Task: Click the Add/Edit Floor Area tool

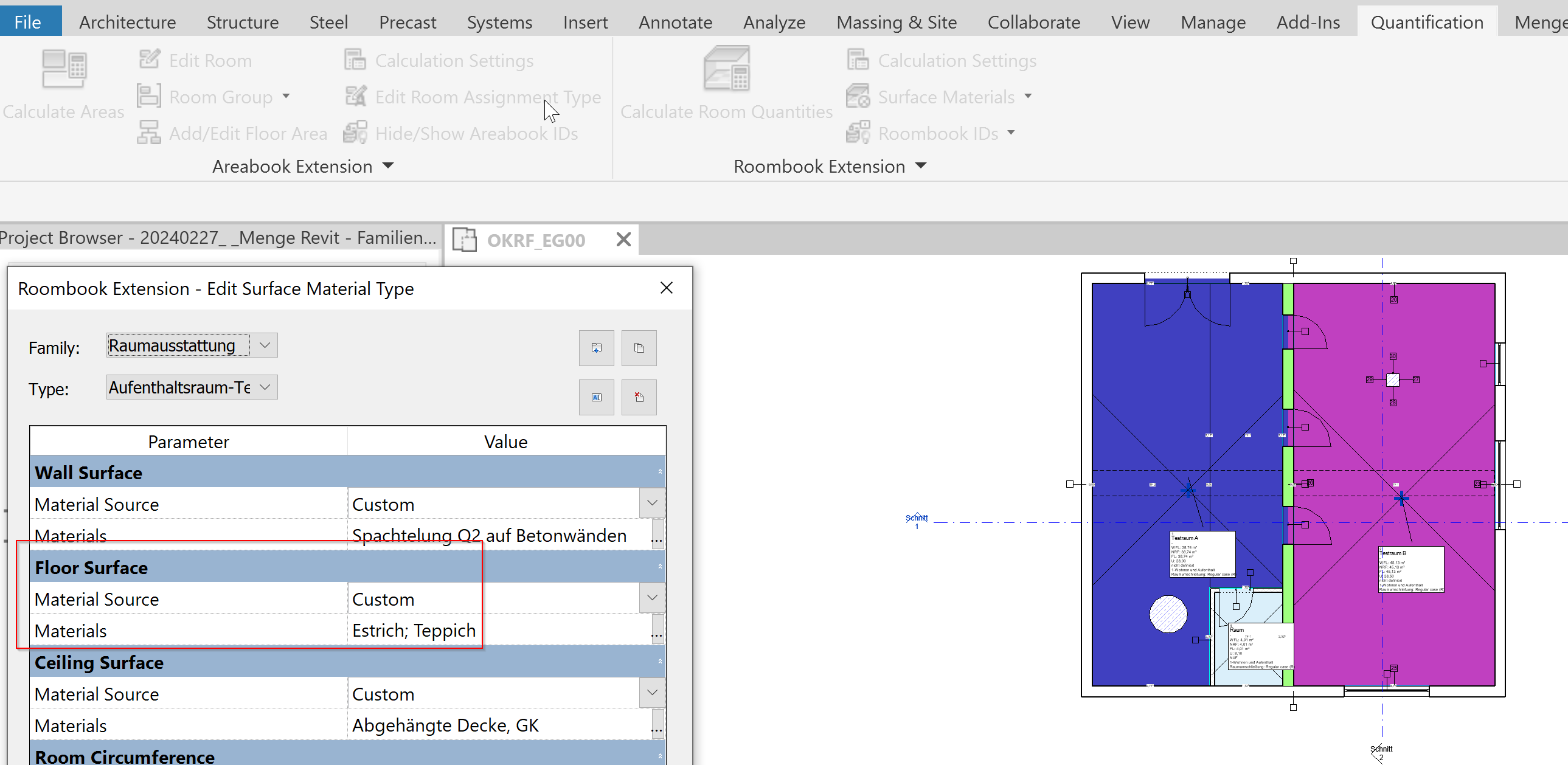Action: 232,133
